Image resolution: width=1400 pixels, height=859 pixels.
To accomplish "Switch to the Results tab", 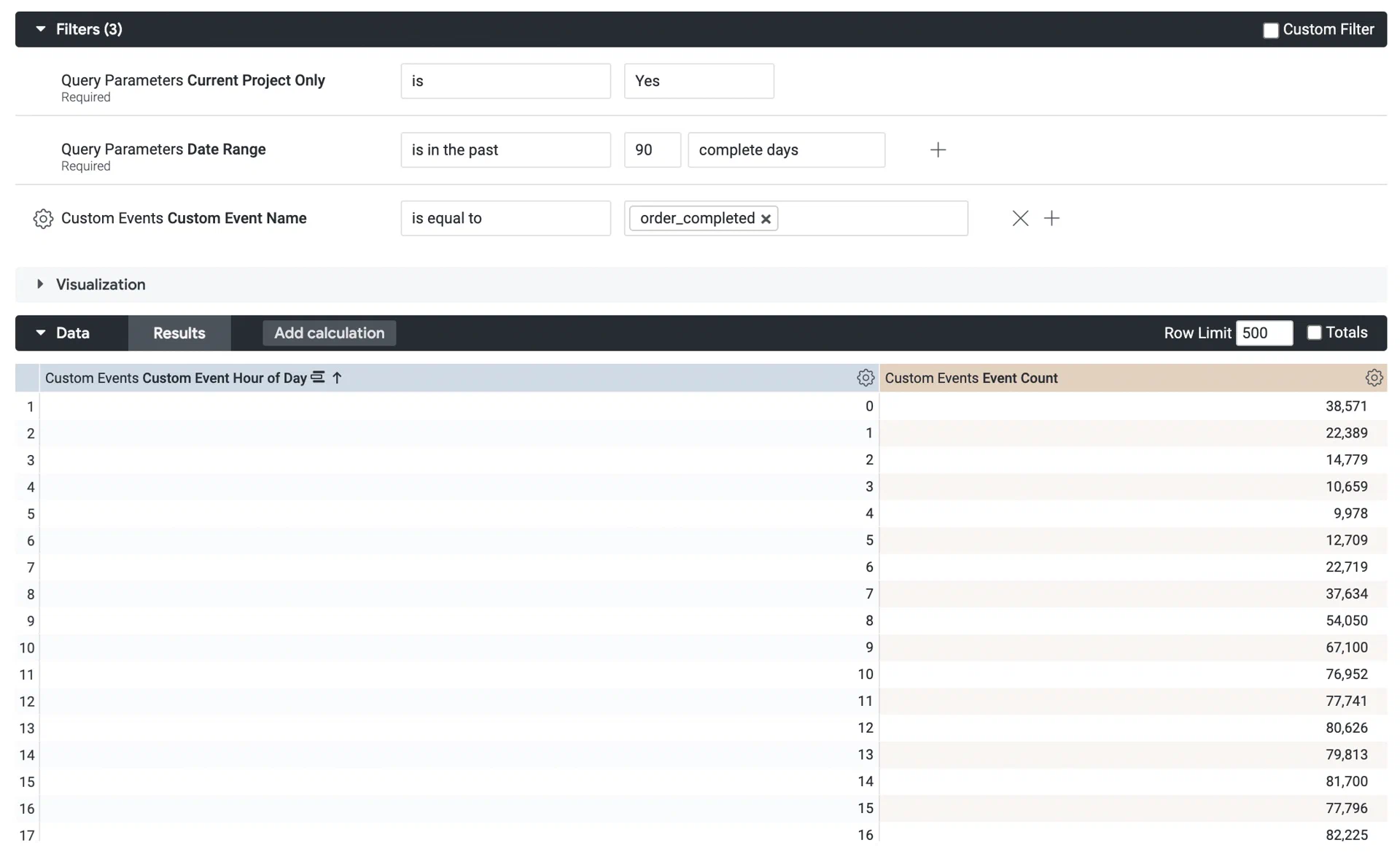I will pos(179,333).
